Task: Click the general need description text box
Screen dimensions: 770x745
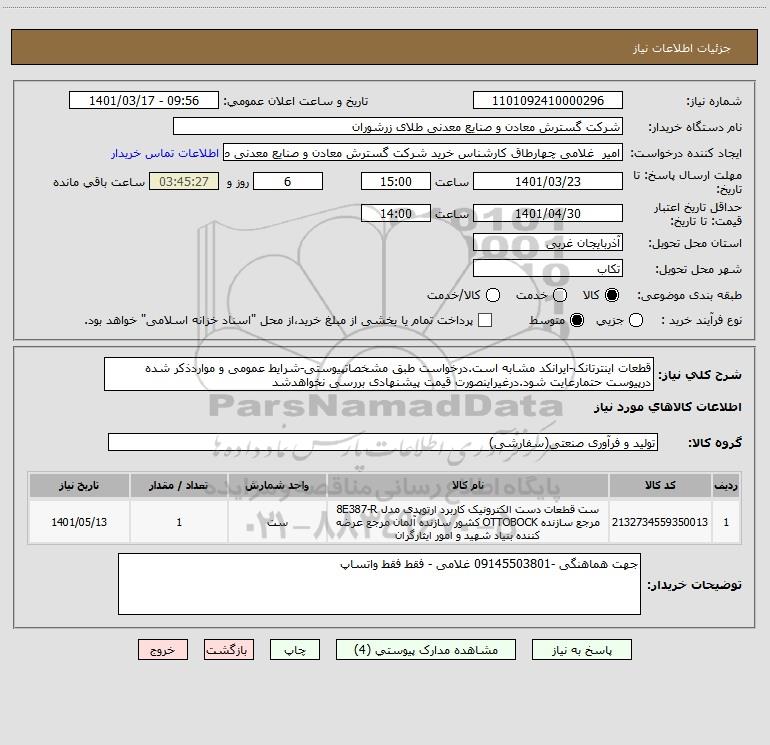Action: click(379, 374)
